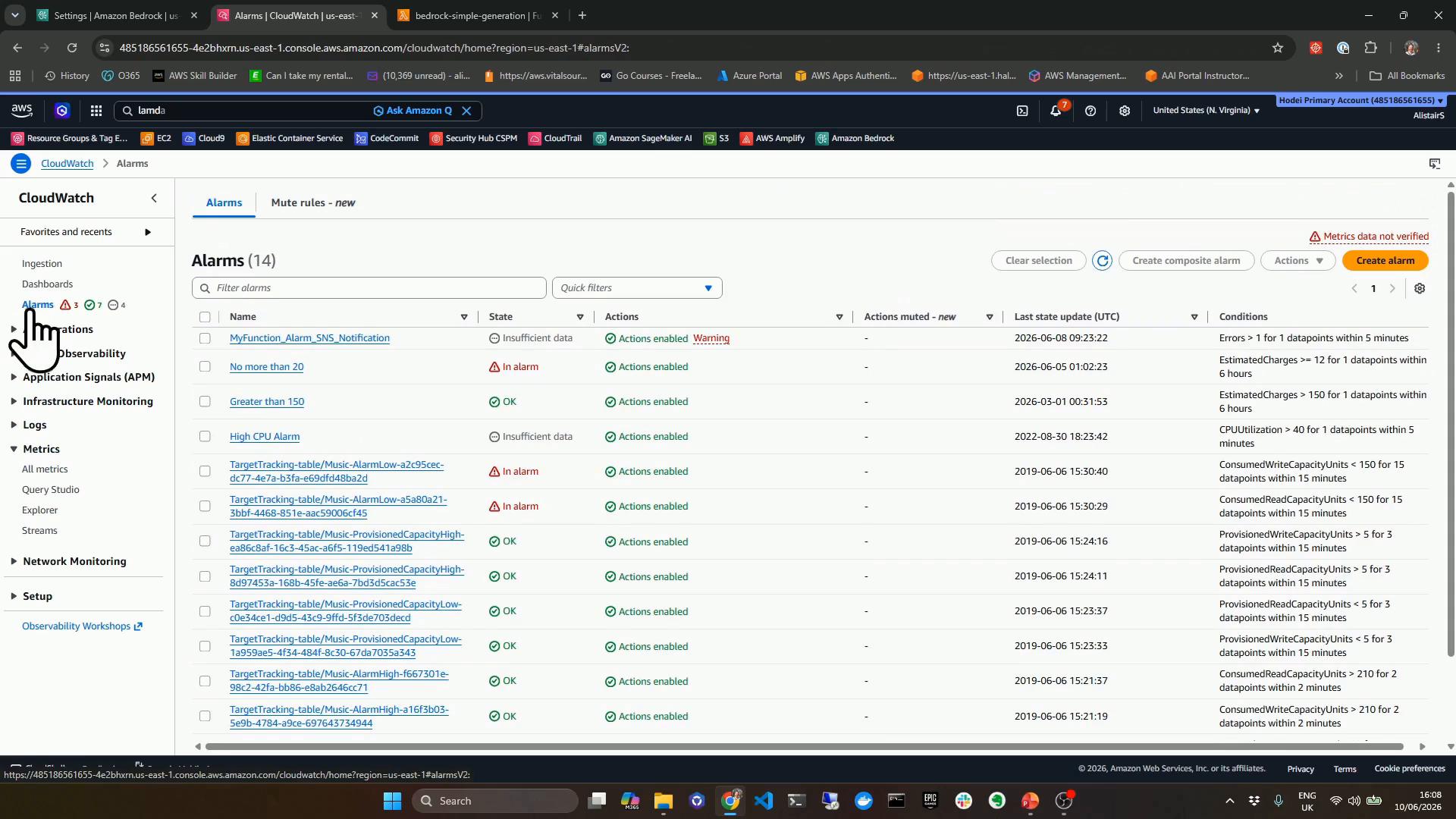Click the Filter alarms search field
Image resolution: width=1456 pixels, height=819 pixels.
click(369, 288)
